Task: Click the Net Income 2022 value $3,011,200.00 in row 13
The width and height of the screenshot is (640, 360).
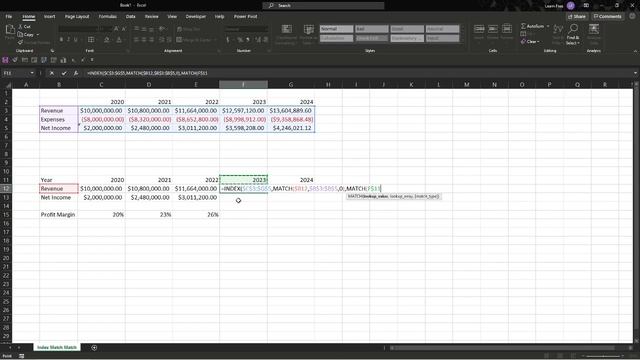Action: (196, 198)
